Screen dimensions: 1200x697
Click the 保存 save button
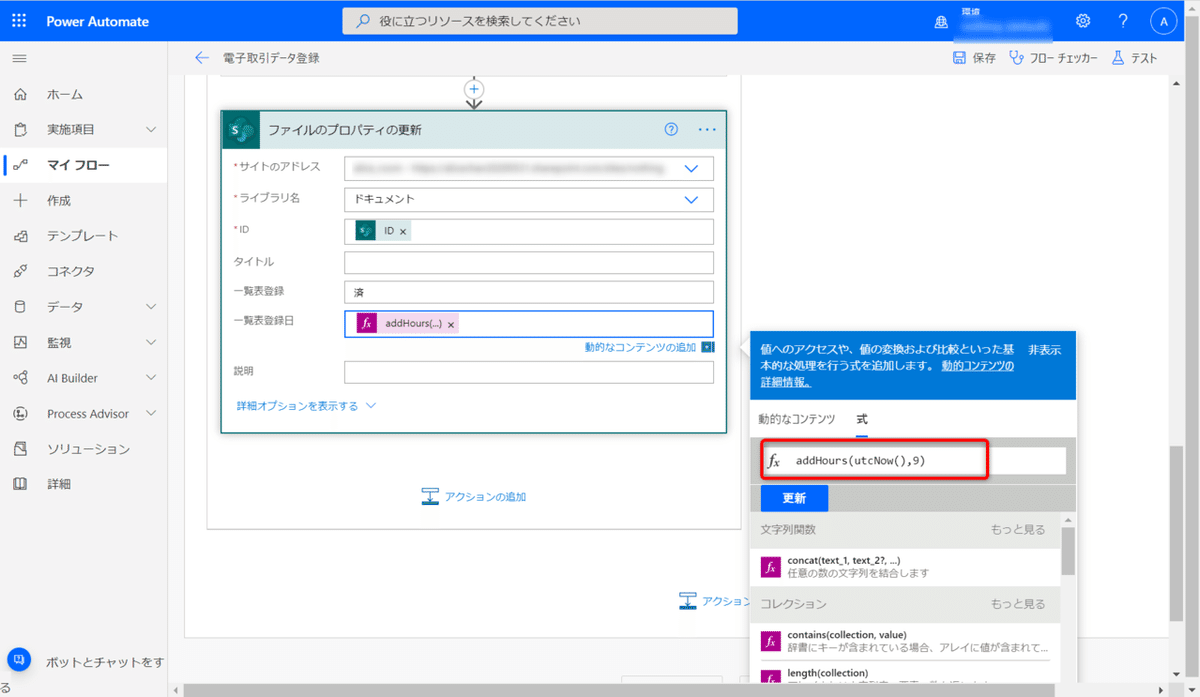click(x=974, y=58)
